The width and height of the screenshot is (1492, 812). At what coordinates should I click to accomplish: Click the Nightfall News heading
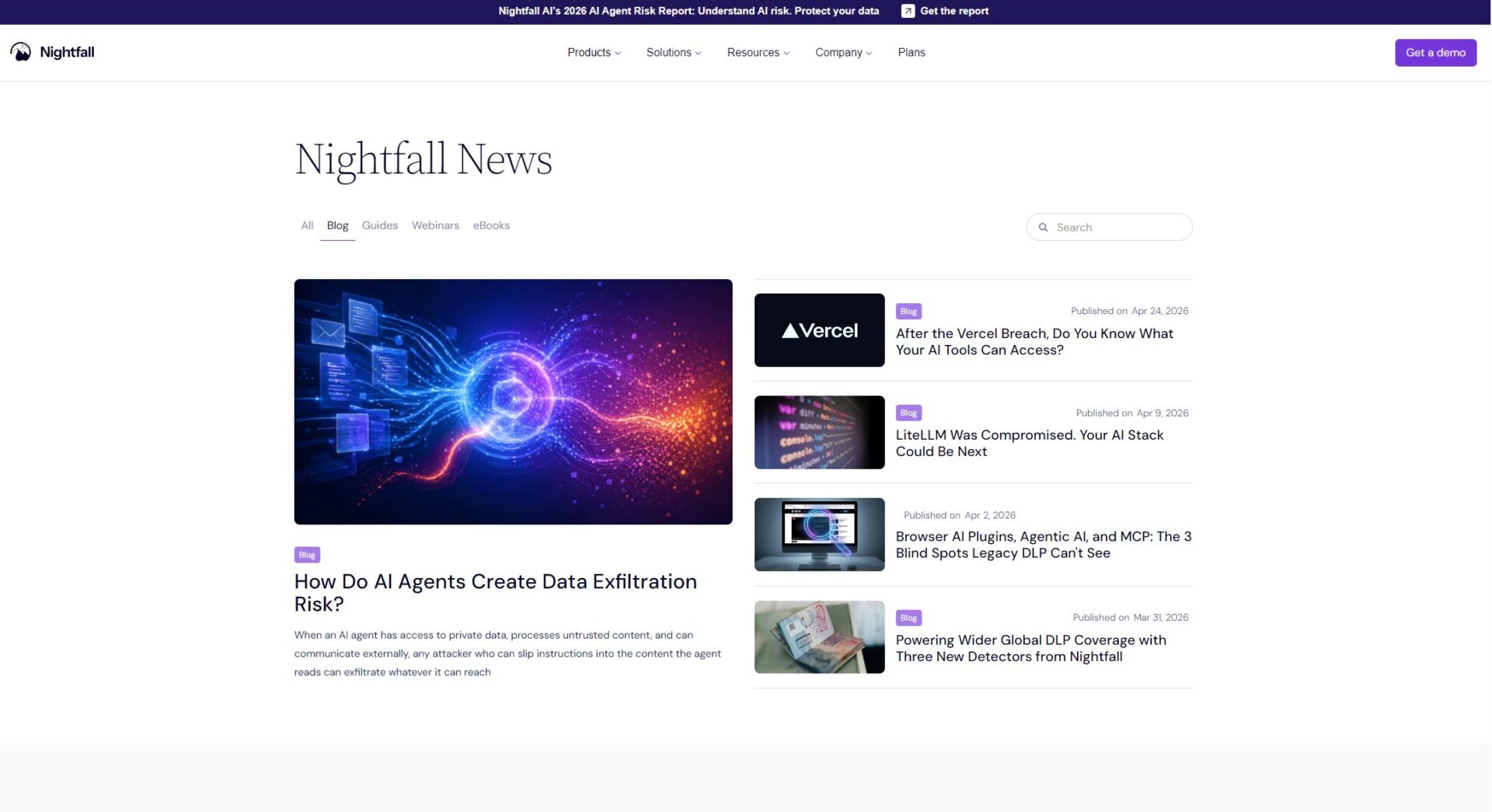click(x=424, y=159)
